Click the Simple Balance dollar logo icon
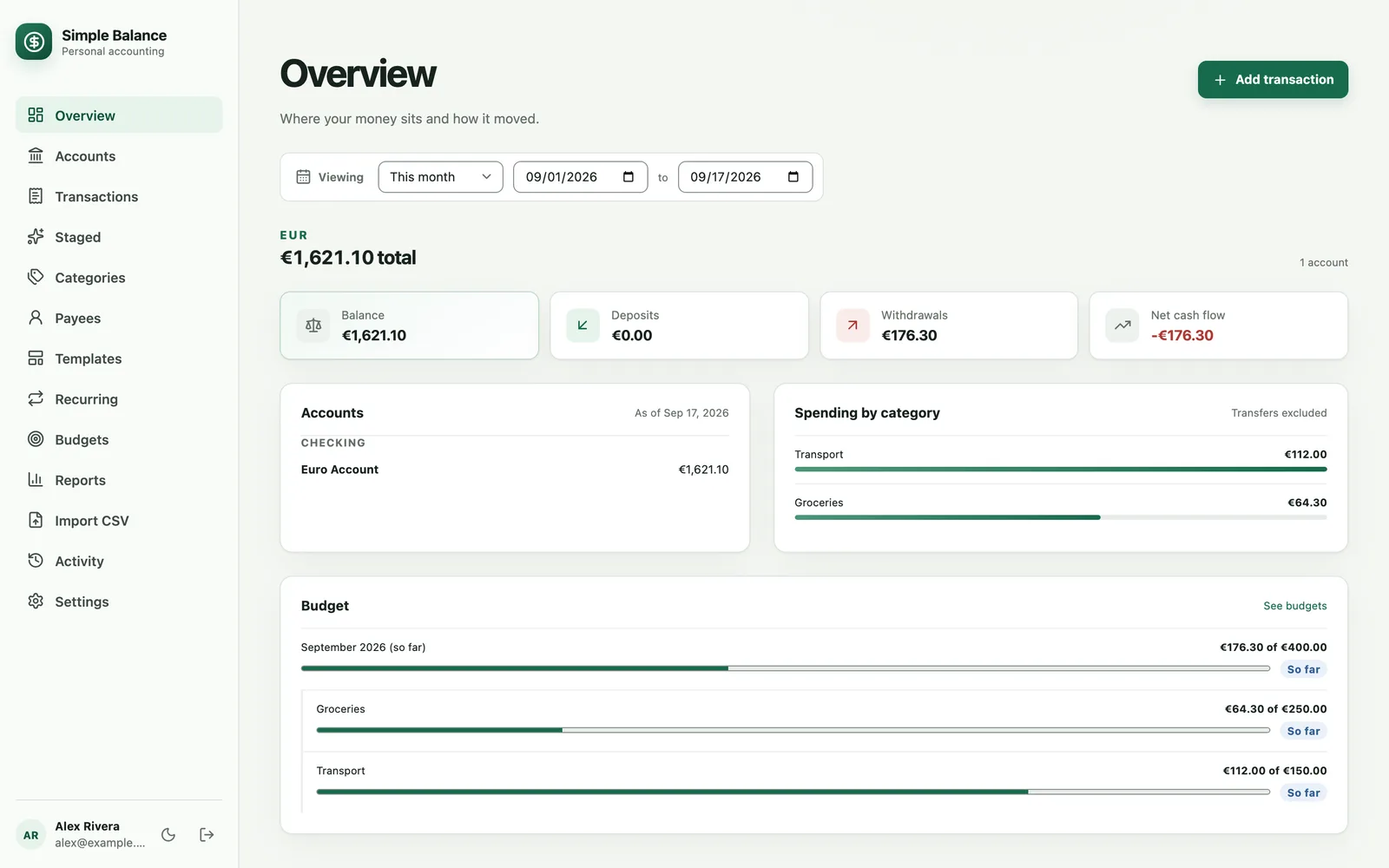Screen dimensions: 1389x868 tap(34, 42)
